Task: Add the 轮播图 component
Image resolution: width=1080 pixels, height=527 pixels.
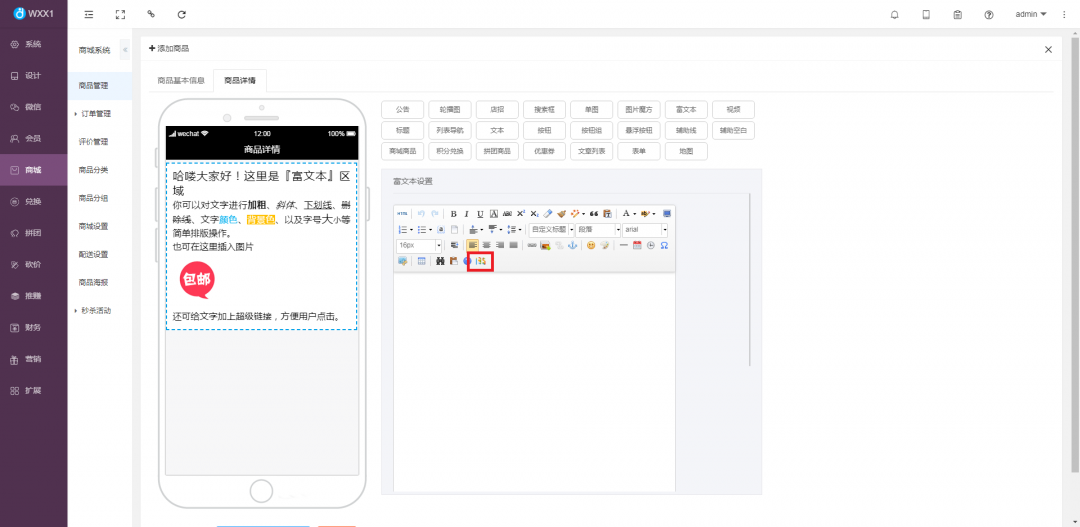Action: (449, 109)
